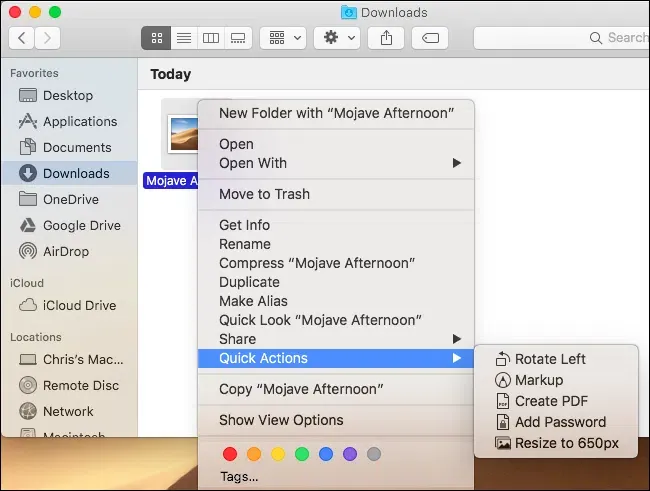This screenshot has width=650, height=491.
Task: Click the Share toolbar button
Action: [386, 38]
